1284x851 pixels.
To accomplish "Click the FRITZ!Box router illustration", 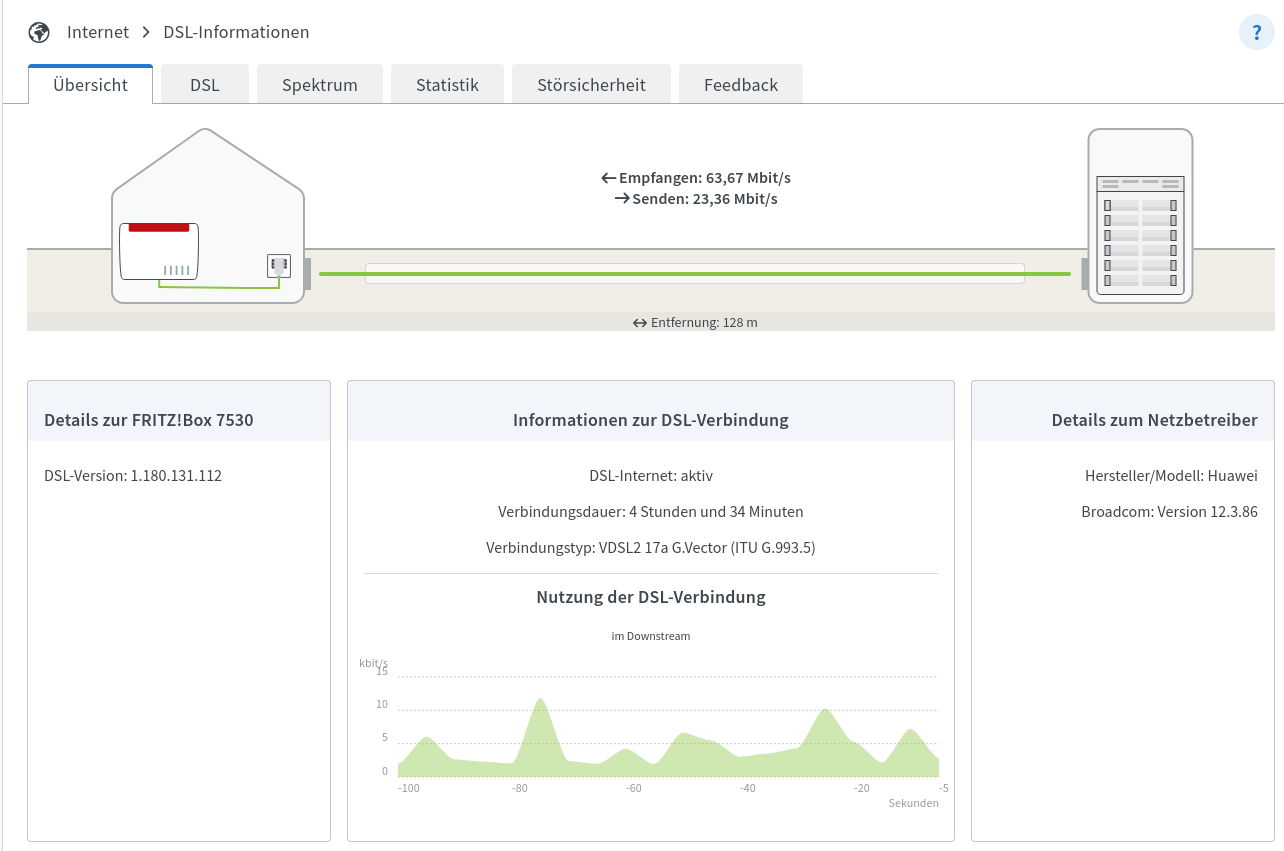I will 159,251.
